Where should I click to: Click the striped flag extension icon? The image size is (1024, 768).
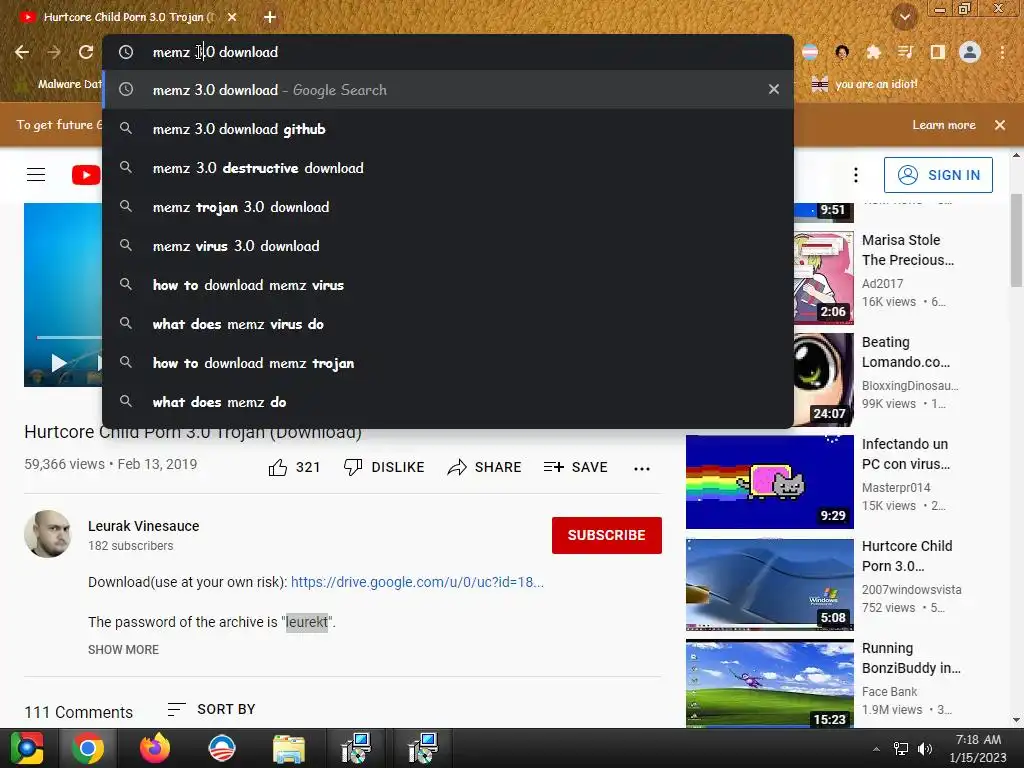[810, 52]
